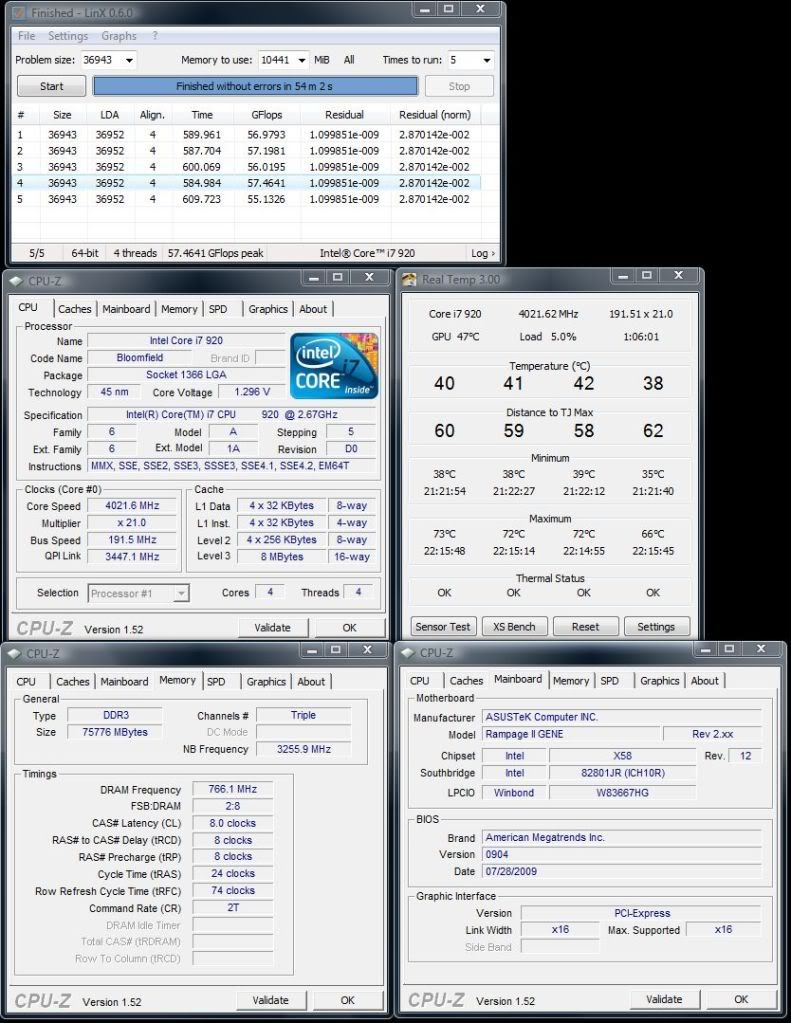Open Graphics tab in CPU-Z Memory window

[x=266, y=682]
